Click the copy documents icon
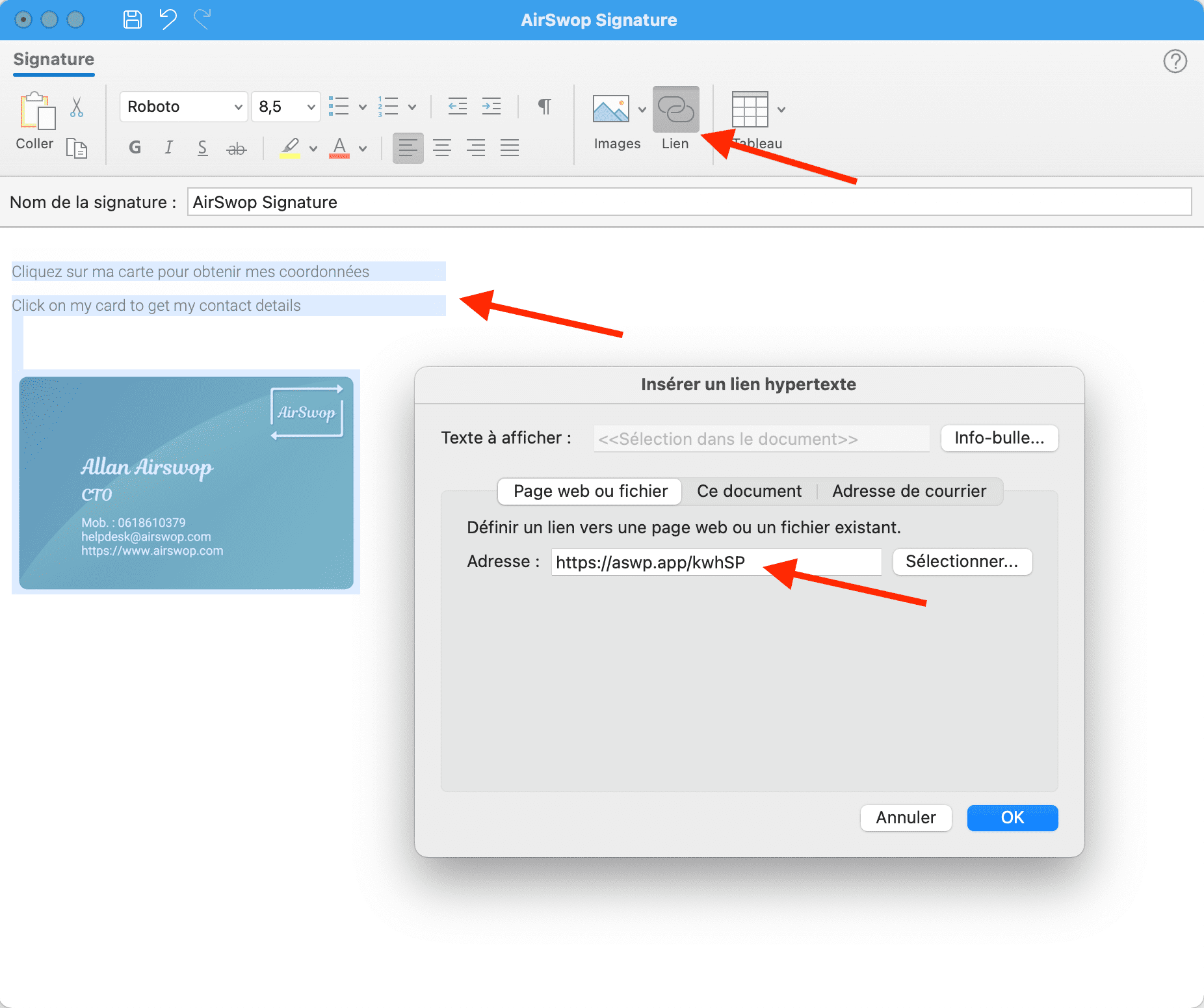 point(77,148)
